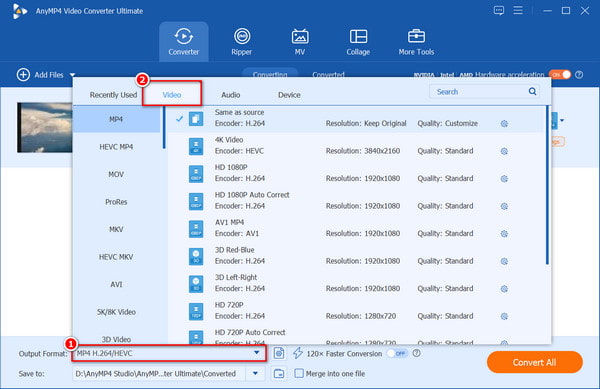
Task: Open the output folder icon beside Save to
Action: [x=279, y=373]
